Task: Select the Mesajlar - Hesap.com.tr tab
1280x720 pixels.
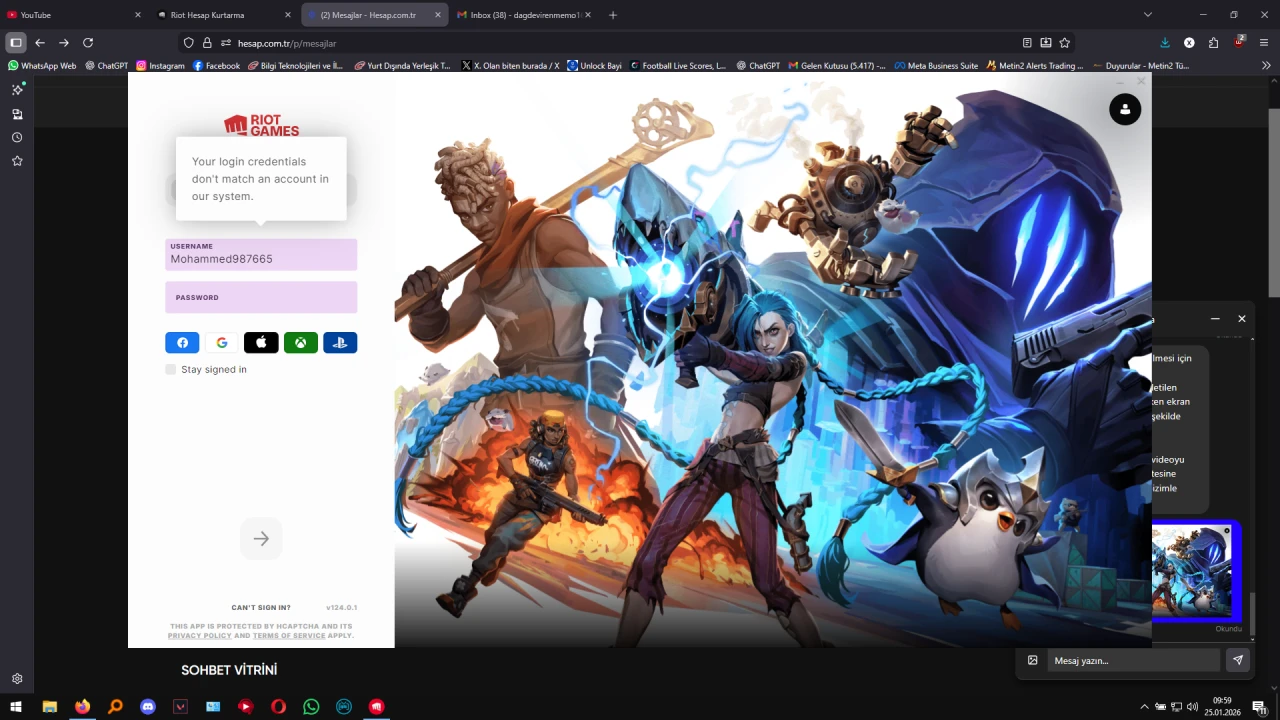Action: 375,15
